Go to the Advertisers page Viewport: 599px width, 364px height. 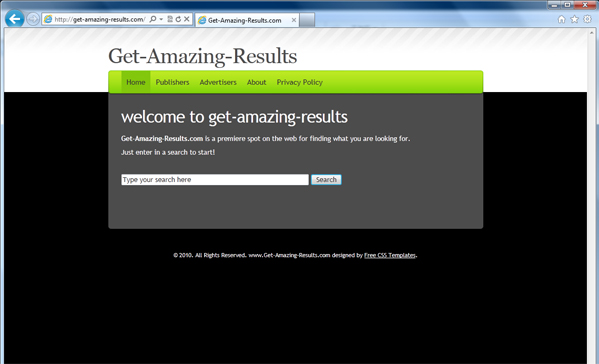(218, 82)
